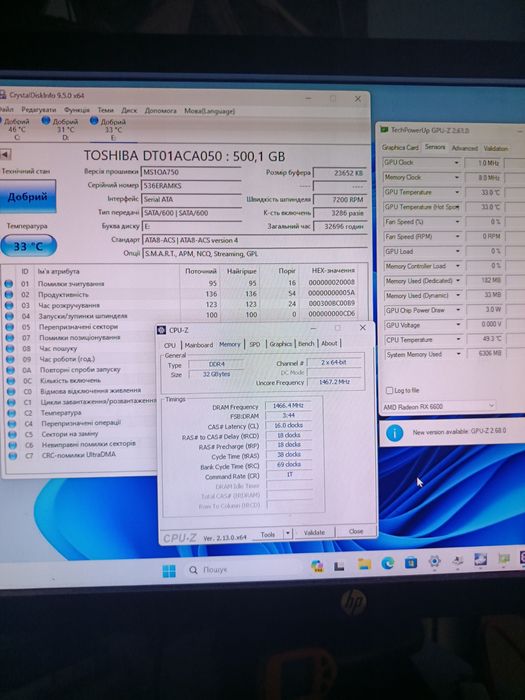Viewport: 525px width, 700px height.
Task: Click status circle for attribute 02 Продуктивність
Action: tap(9, 294)
